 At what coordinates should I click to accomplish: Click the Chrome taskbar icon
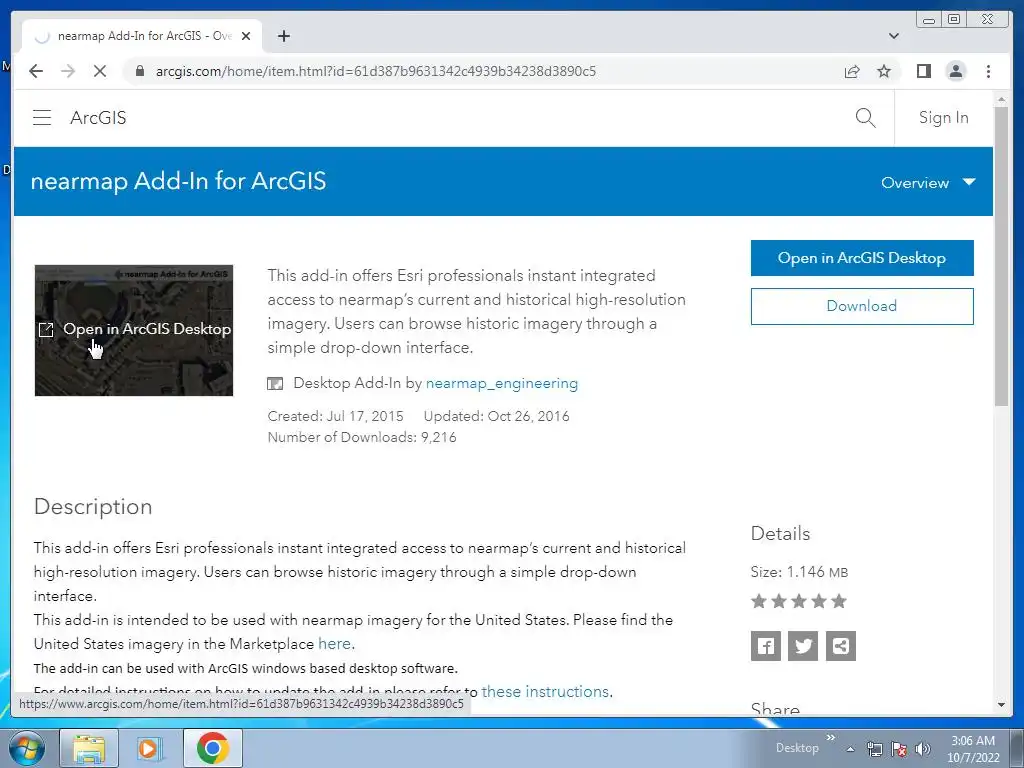coord(212,748)
